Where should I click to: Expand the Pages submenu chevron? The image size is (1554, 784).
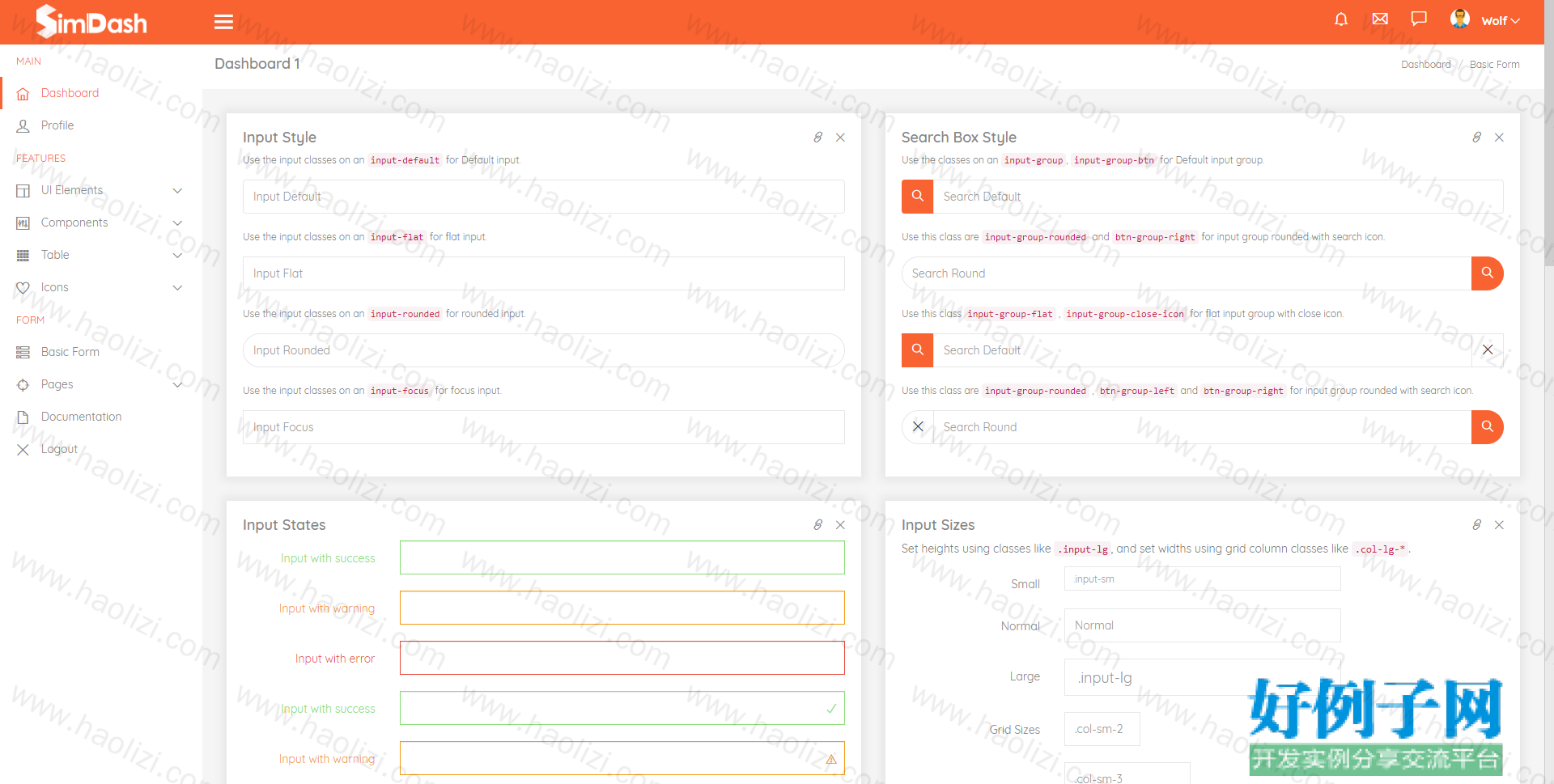coord(178,385)
